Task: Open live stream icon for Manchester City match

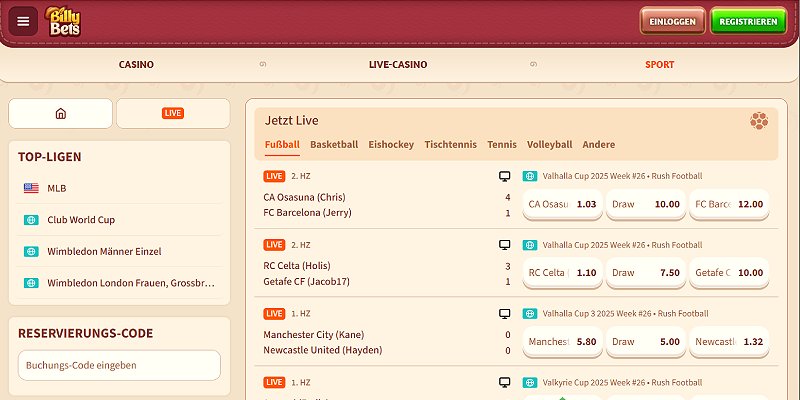Action: pyautogui.click(x=505, y=313)
